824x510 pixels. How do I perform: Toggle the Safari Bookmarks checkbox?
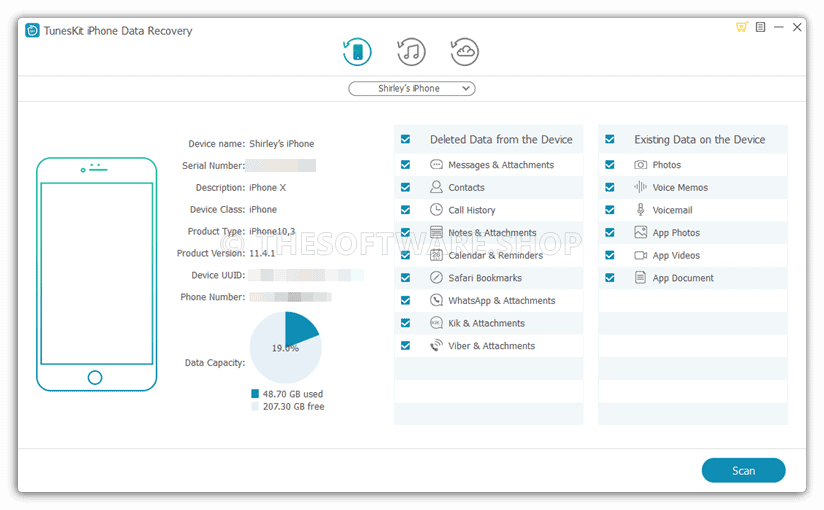(405, 278)
